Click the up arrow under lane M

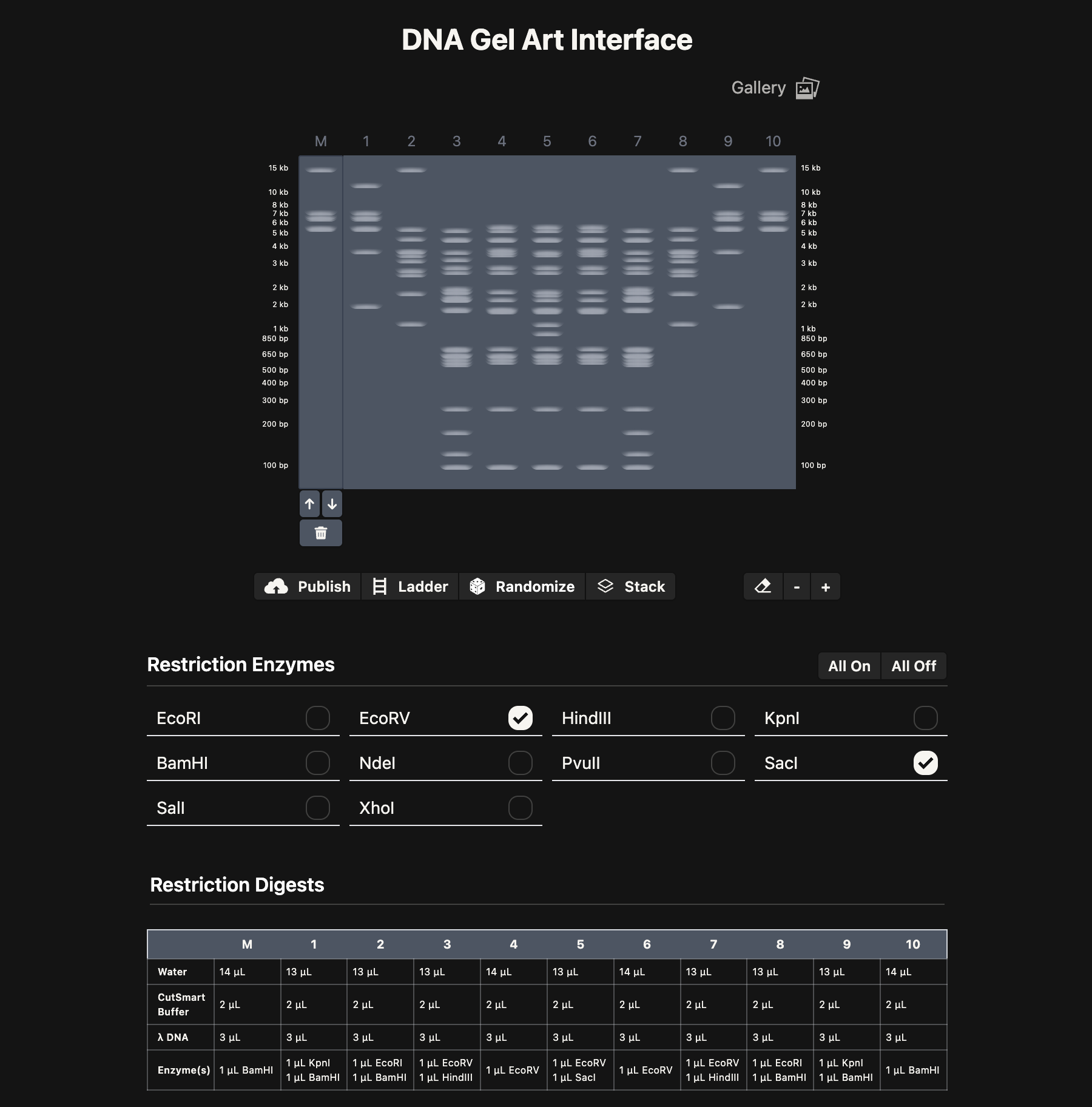(309, 504)
